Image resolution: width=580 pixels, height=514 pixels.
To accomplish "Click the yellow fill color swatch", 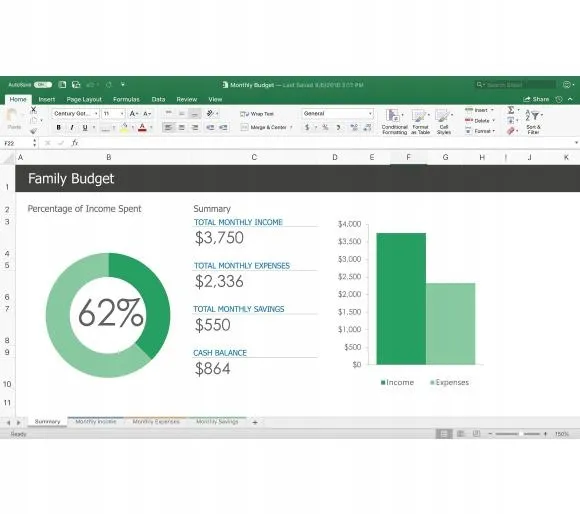I will click(x=124, y=128).
